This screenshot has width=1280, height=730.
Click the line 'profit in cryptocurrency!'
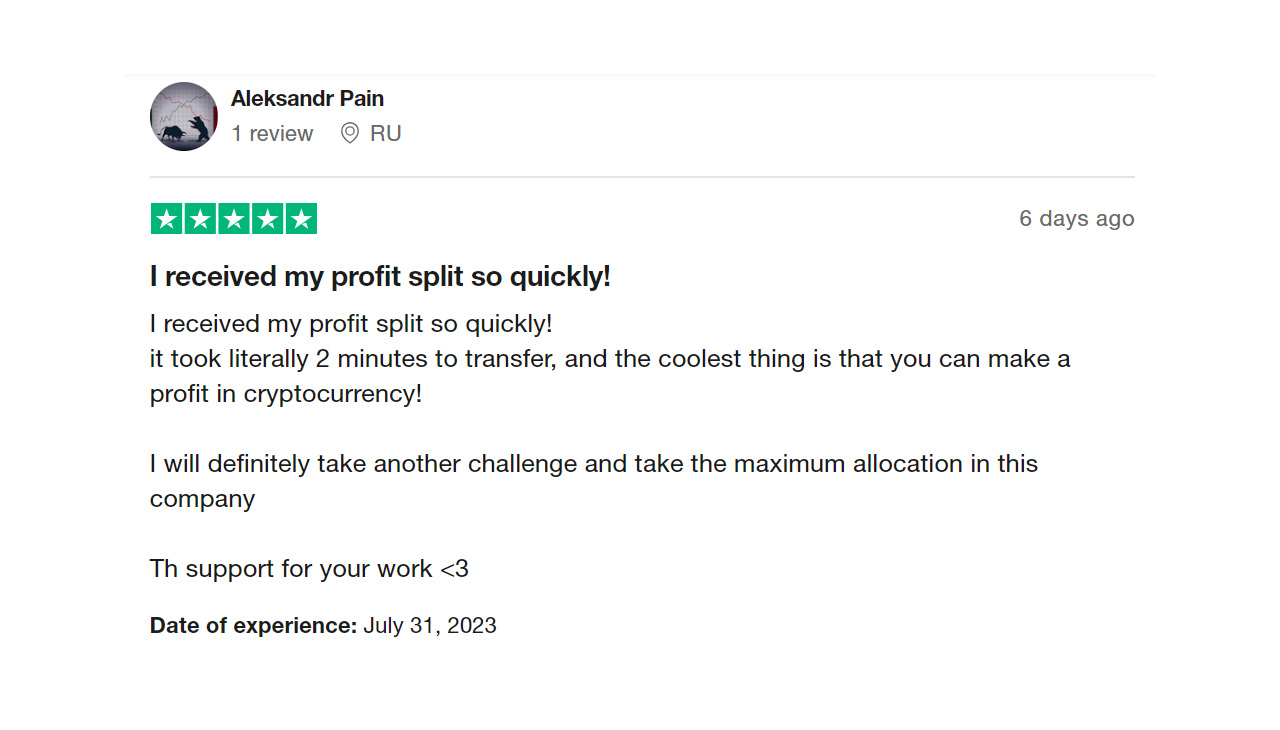click(x=286, y=394)
